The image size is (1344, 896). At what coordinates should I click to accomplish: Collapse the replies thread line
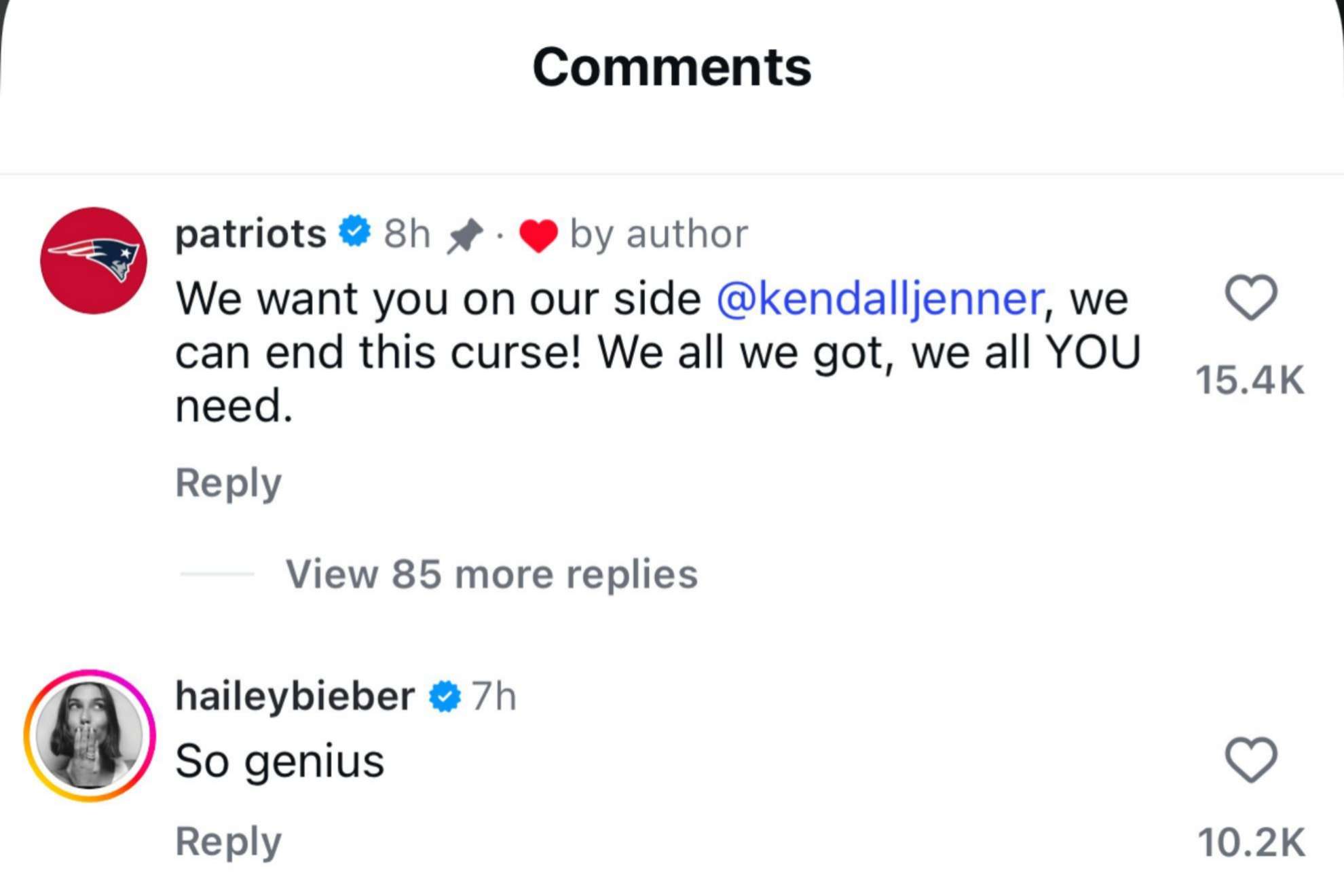click(217, 575)
